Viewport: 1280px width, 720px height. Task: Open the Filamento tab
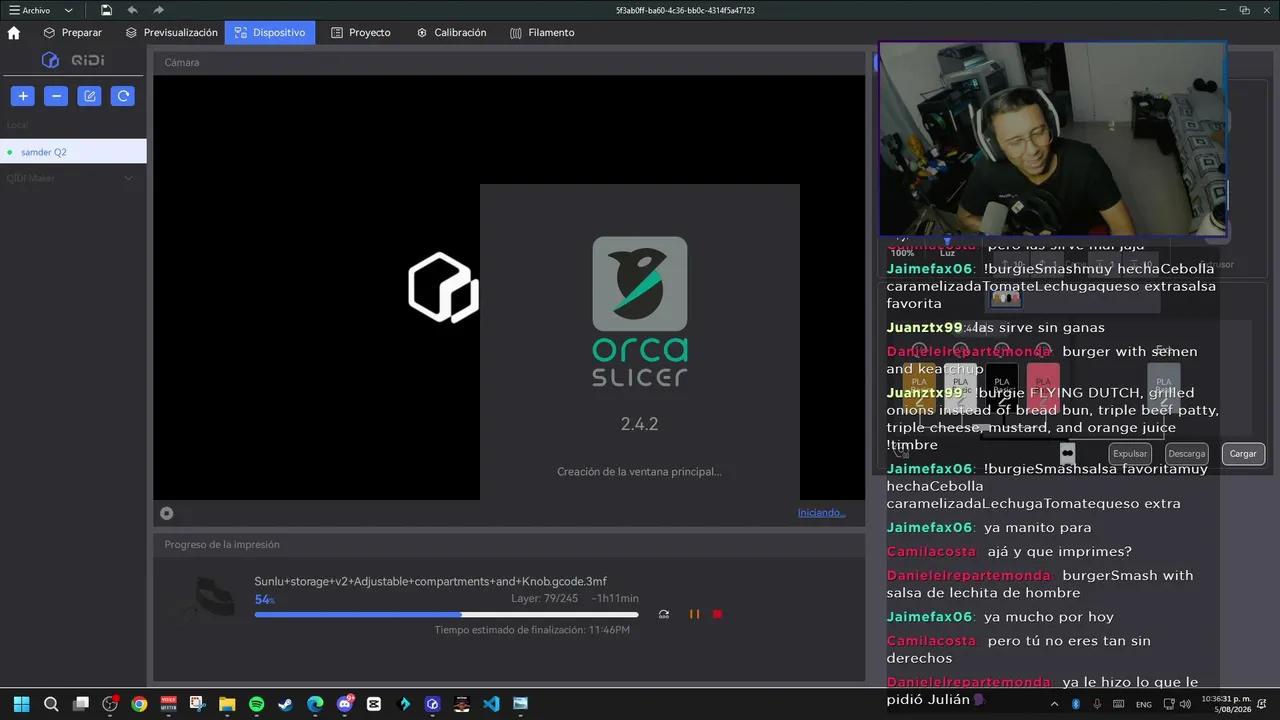click(542, 32)
